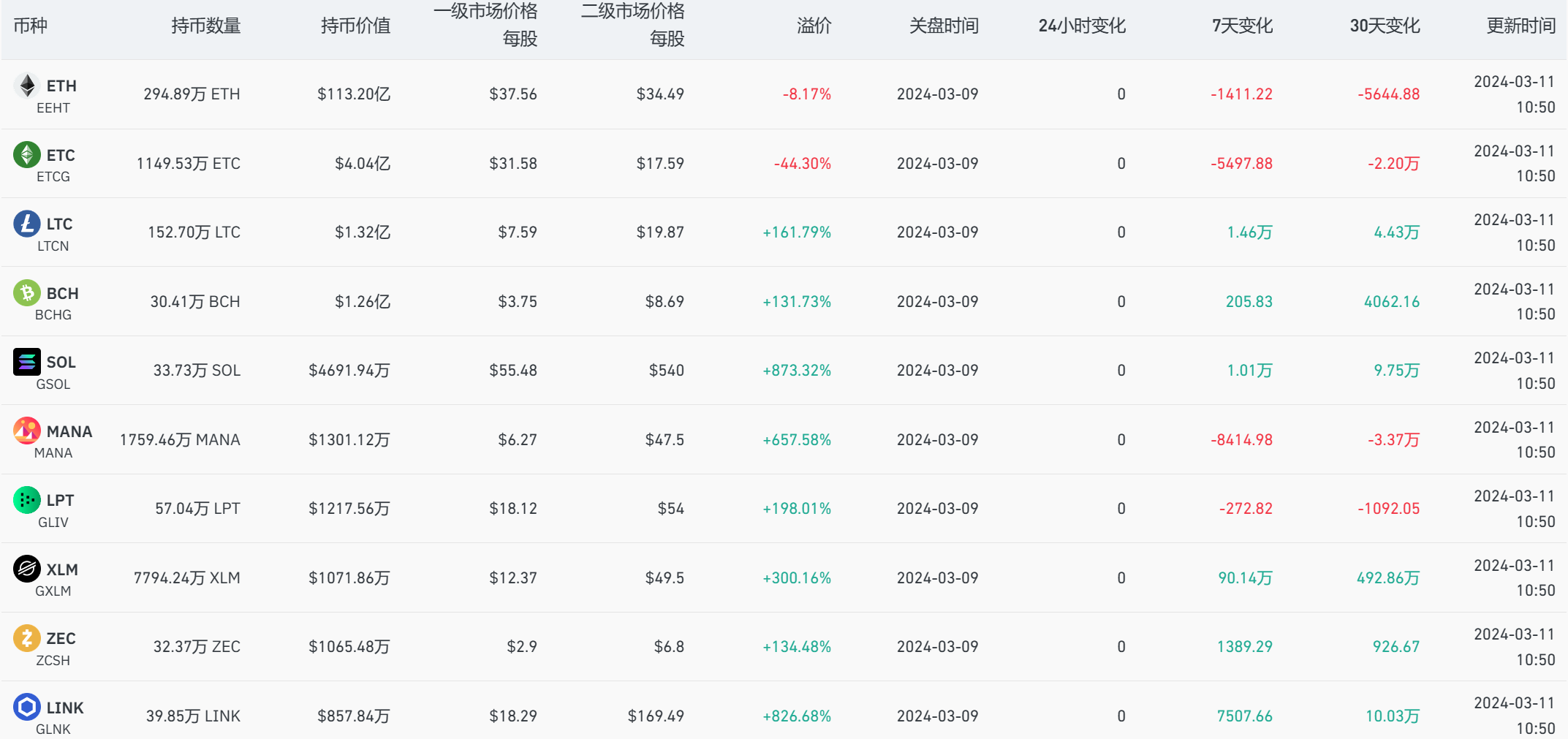This screenshot has height=739, width=1568.
Task: Click the LPT Livepeer icon
Action: (26, 500)
